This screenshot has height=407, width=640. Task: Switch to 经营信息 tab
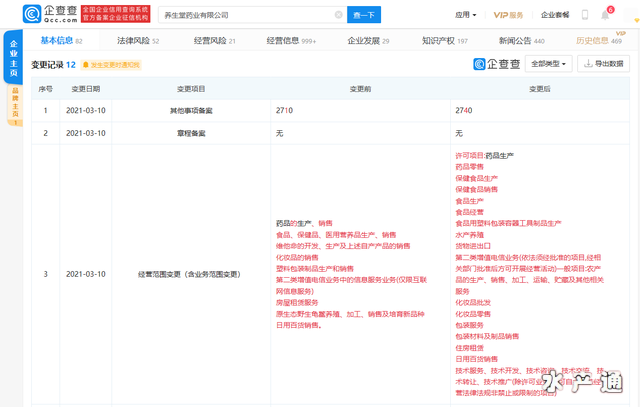(x=291, y=40)
